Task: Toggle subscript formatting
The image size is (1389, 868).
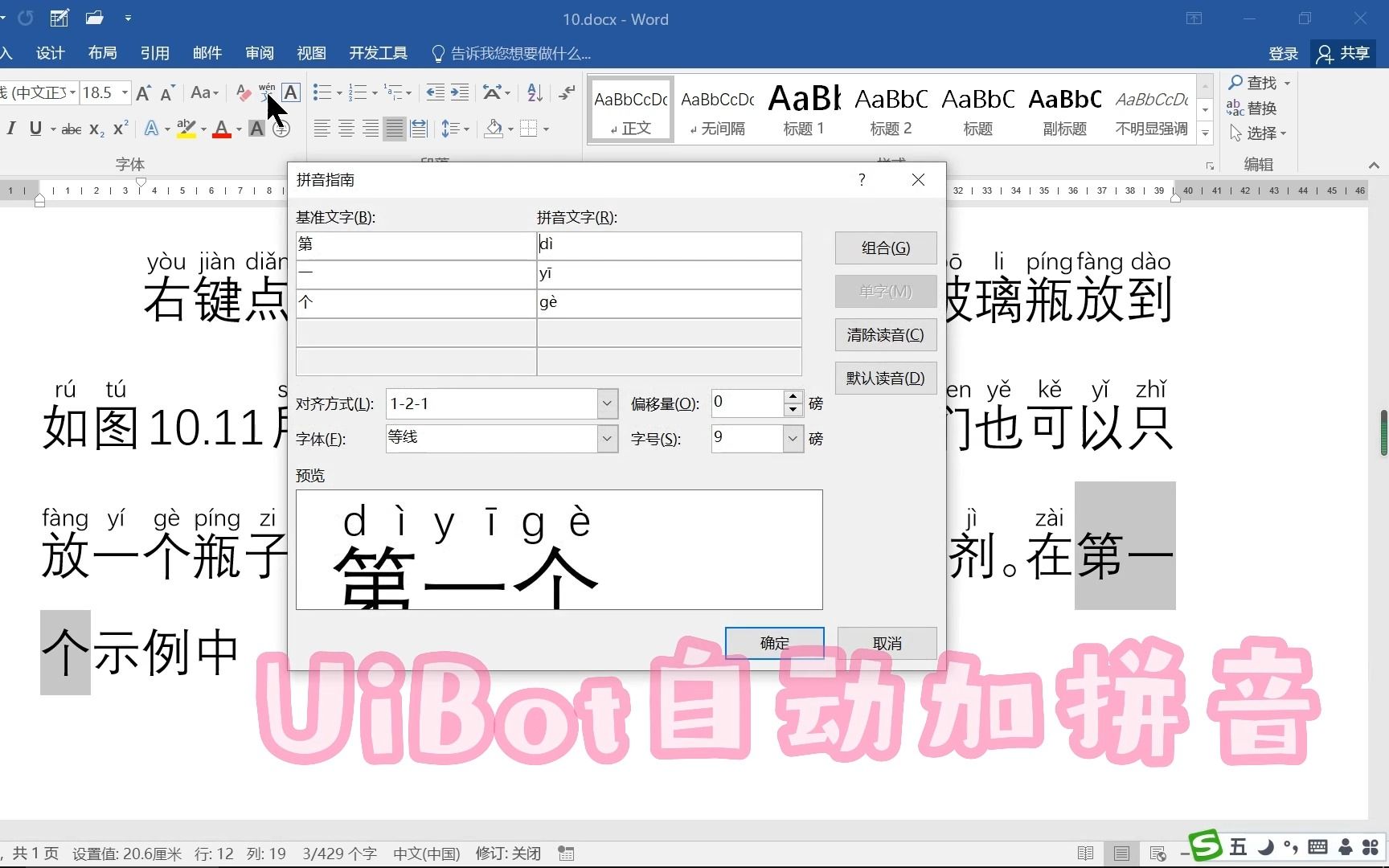Action: click(96, 129)
